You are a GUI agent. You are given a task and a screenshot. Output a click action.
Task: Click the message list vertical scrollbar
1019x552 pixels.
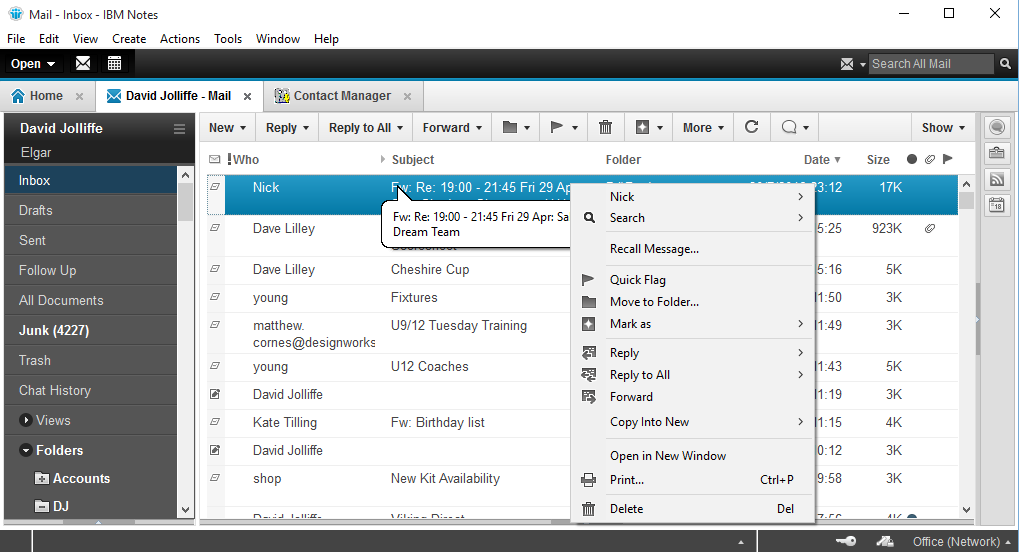click(x=966, y=350)
